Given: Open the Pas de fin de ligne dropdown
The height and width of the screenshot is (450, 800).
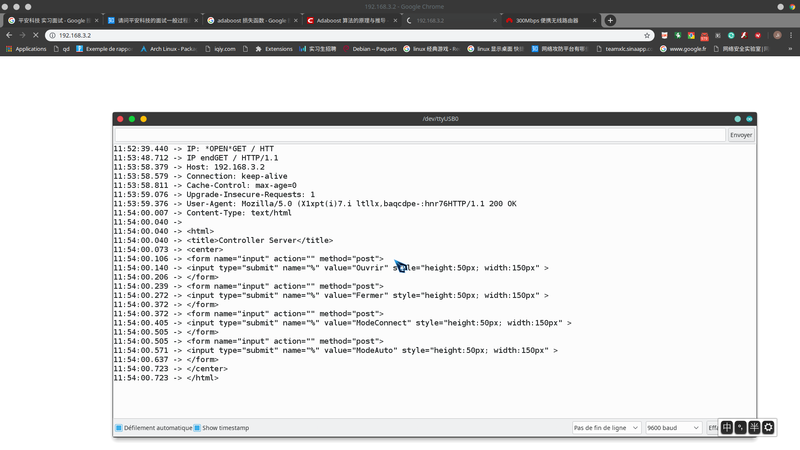Looking at the screenshot, I should 606,428.
